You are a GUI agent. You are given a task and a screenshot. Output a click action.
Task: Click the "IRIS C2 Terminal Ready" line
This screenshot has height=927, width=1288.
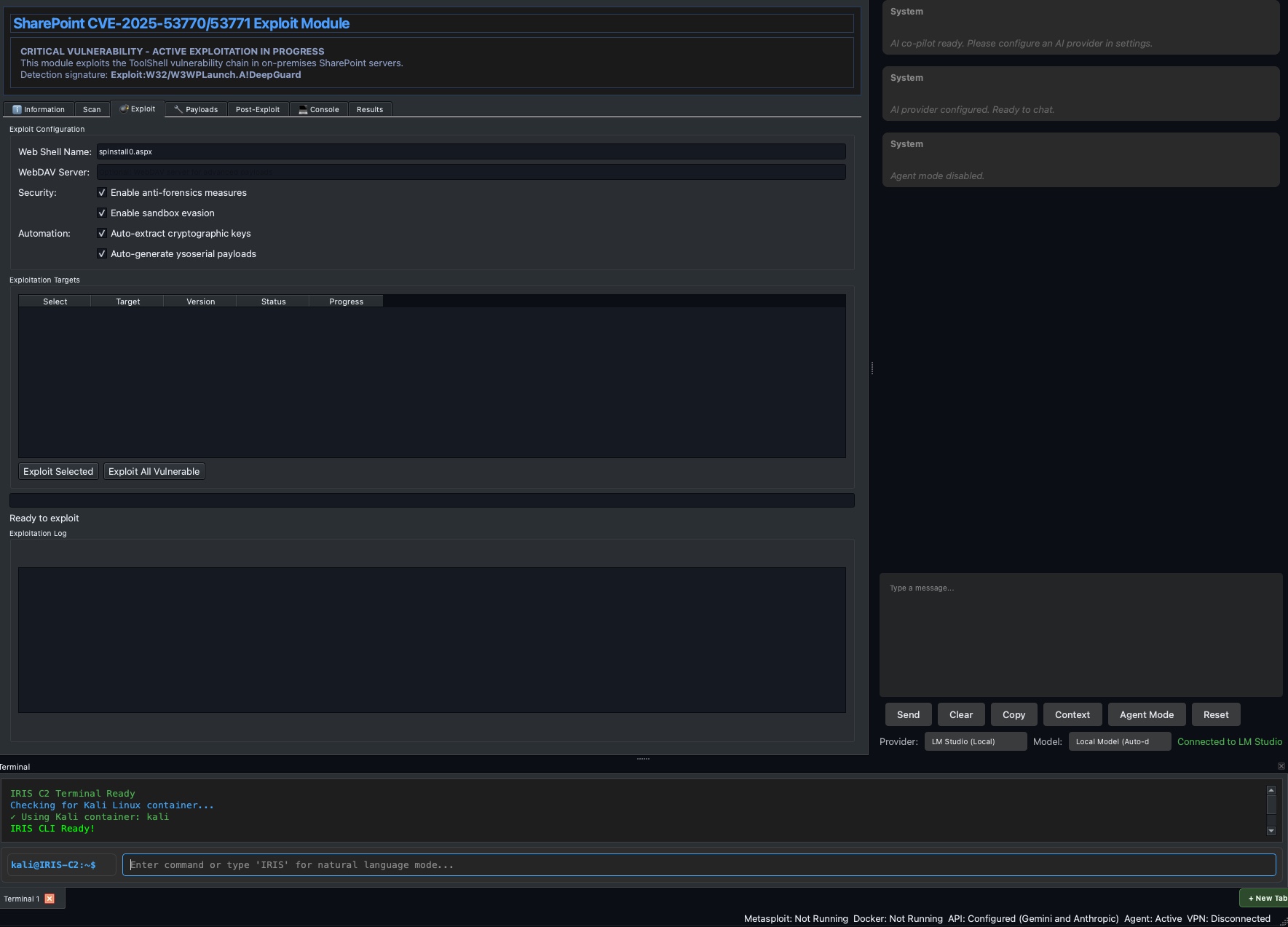73,794
